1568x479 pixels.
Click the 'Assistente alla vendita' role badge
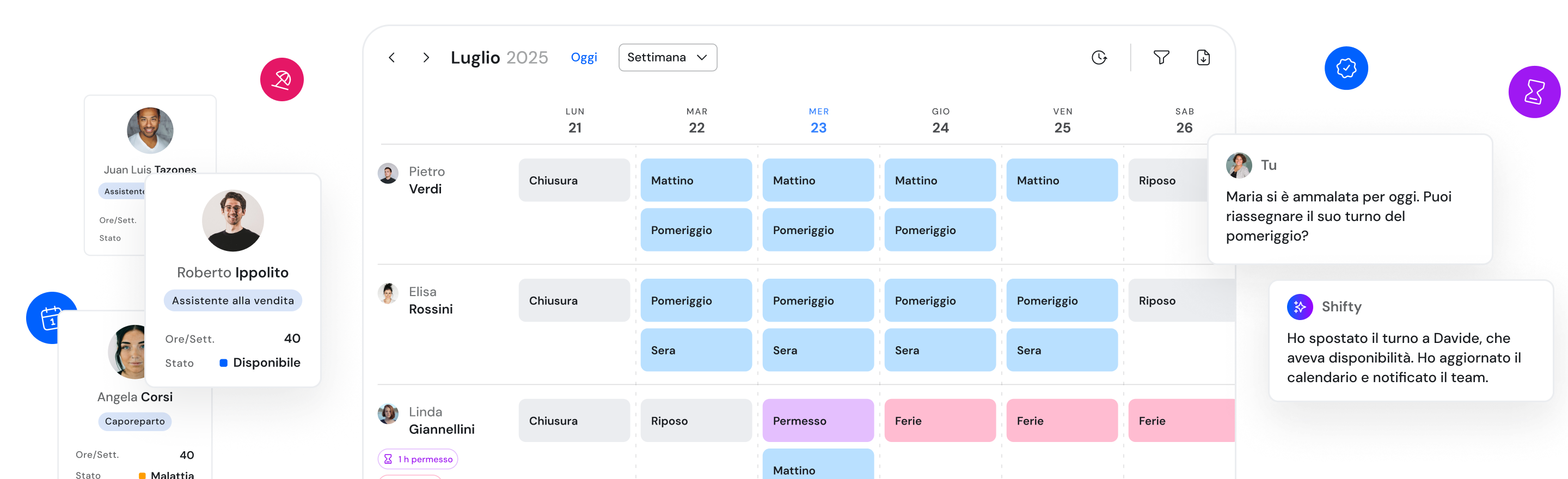(x=232, y=300)
